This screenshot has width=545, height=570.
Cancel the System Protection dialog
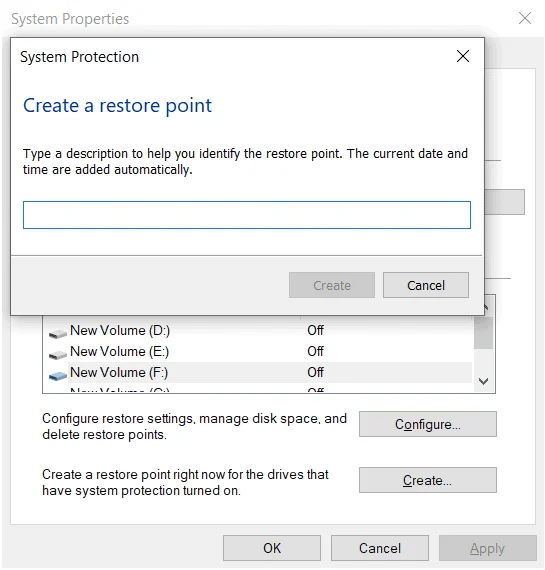[x=426, y=285]
